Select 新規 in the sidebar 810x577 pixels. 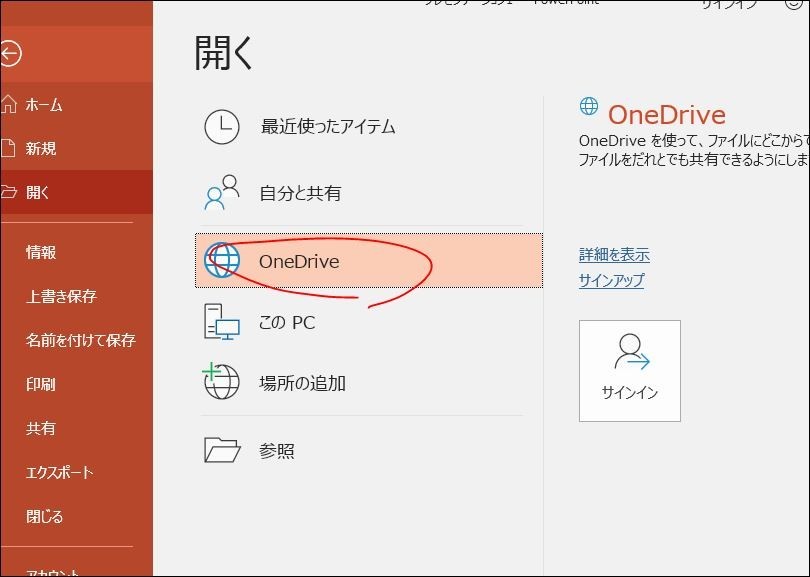coord(76,148)
